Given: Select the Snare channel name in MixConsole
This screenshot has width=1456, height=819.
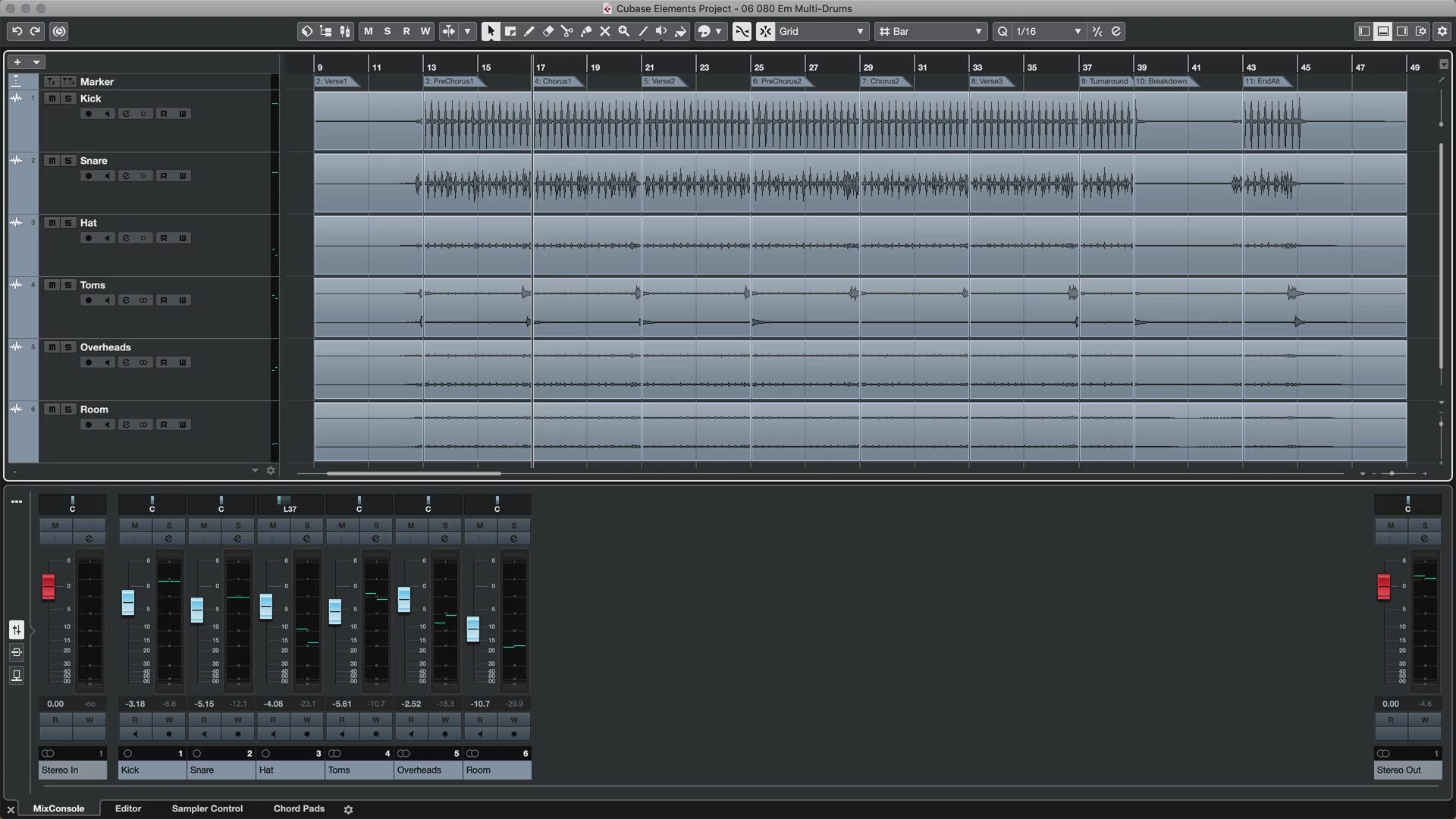Looking at the screenshot, I should (221, 770).
